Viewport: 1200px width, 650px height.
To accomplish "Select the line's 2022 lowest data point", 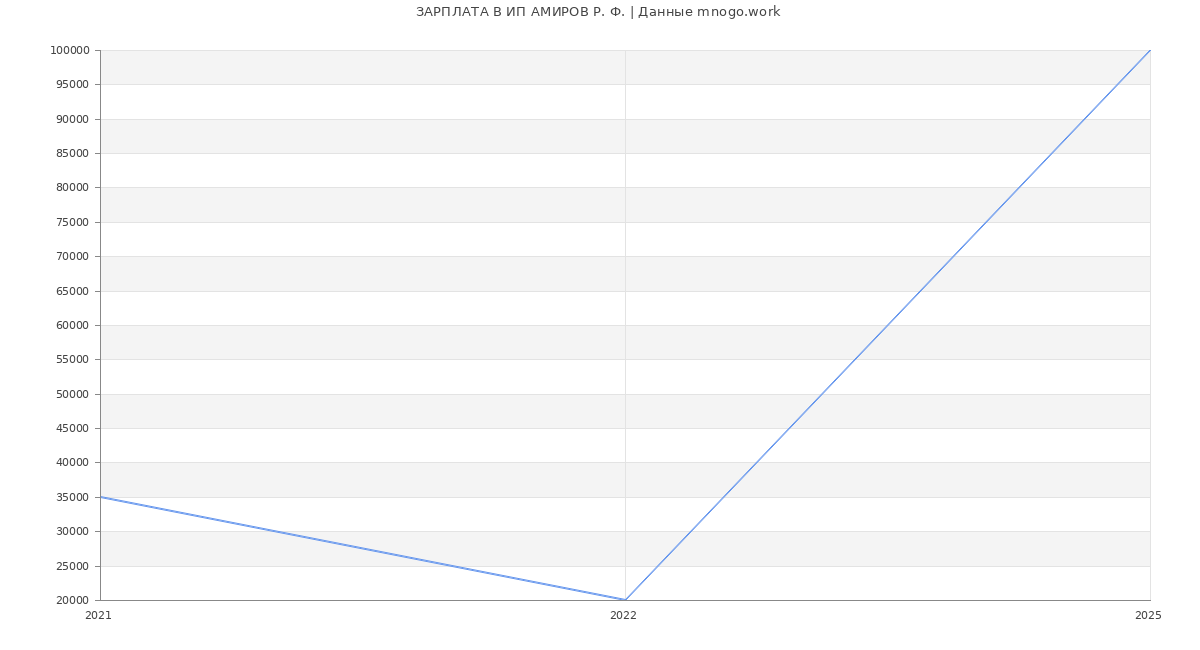I will 625,600.
